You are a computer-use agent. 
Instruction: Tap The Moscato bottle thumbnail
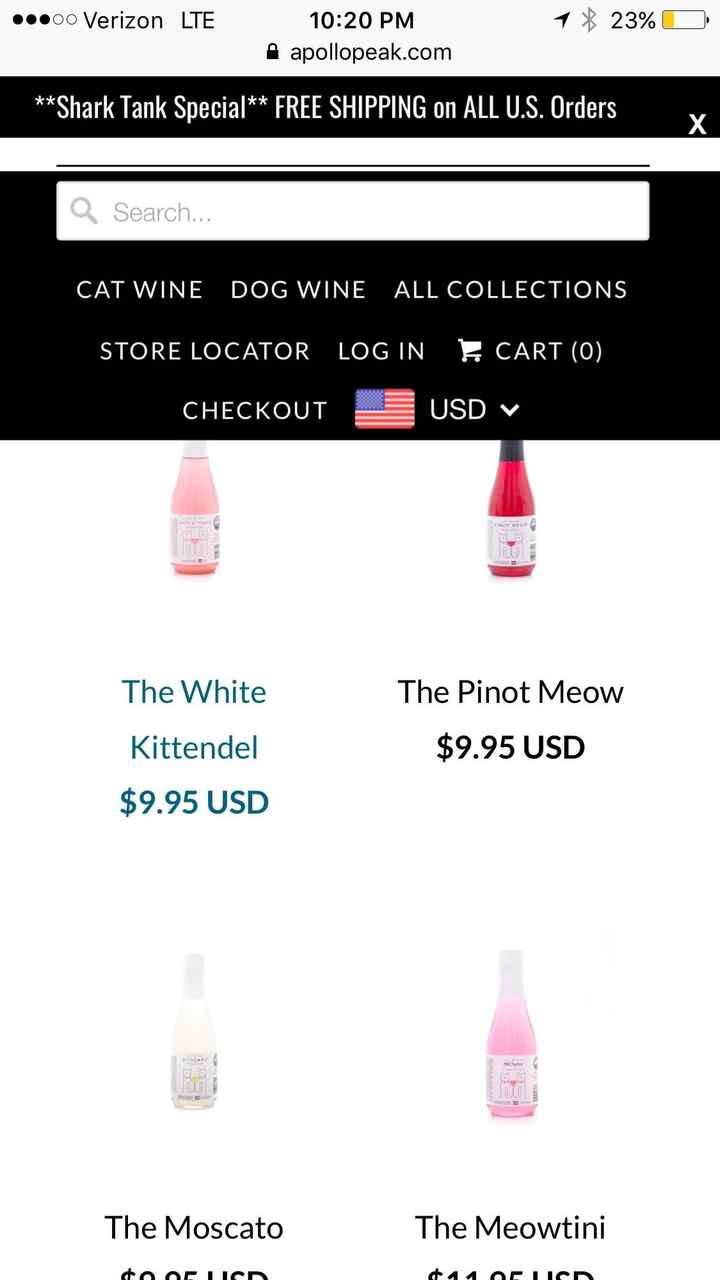[194, 1032]
